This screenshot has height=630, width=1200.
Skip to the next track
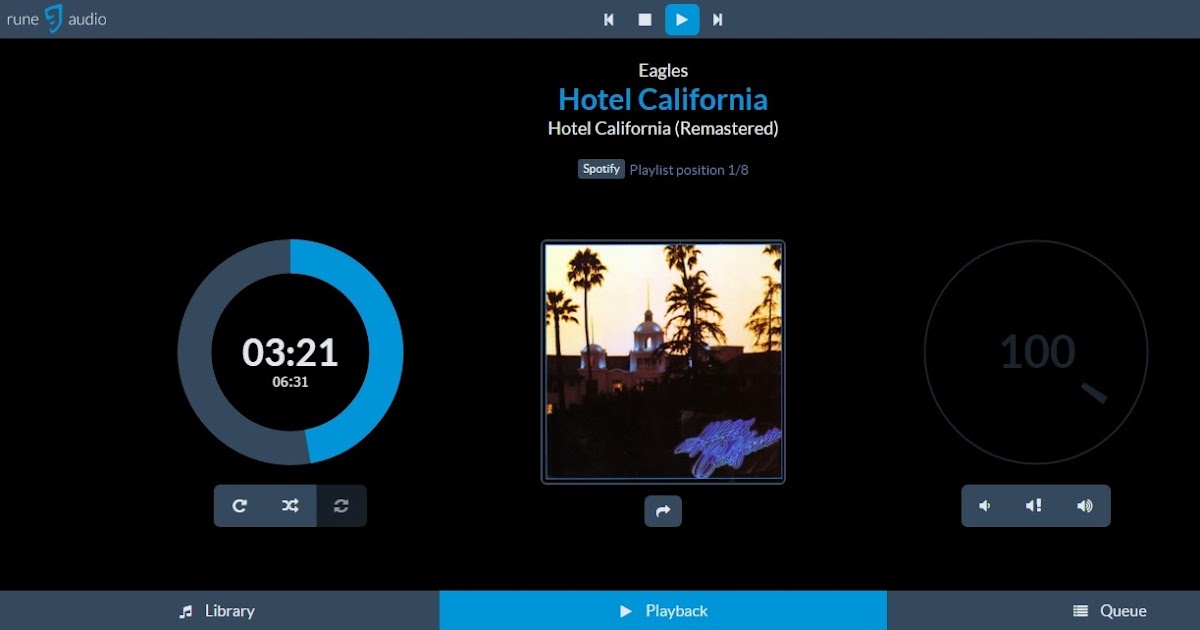[x=718, y=19]
